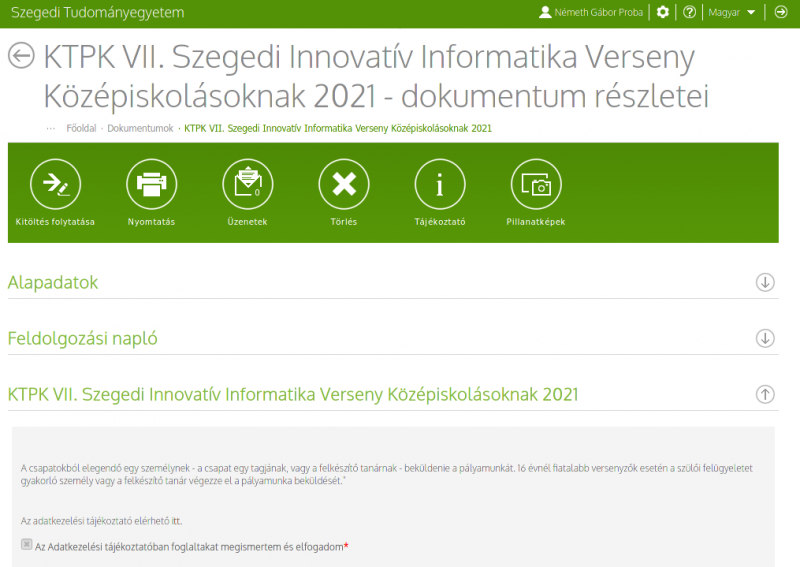Click the 'itt' data policy link
The height and width of the screenshot is (567, 800).
coord(176,521)
